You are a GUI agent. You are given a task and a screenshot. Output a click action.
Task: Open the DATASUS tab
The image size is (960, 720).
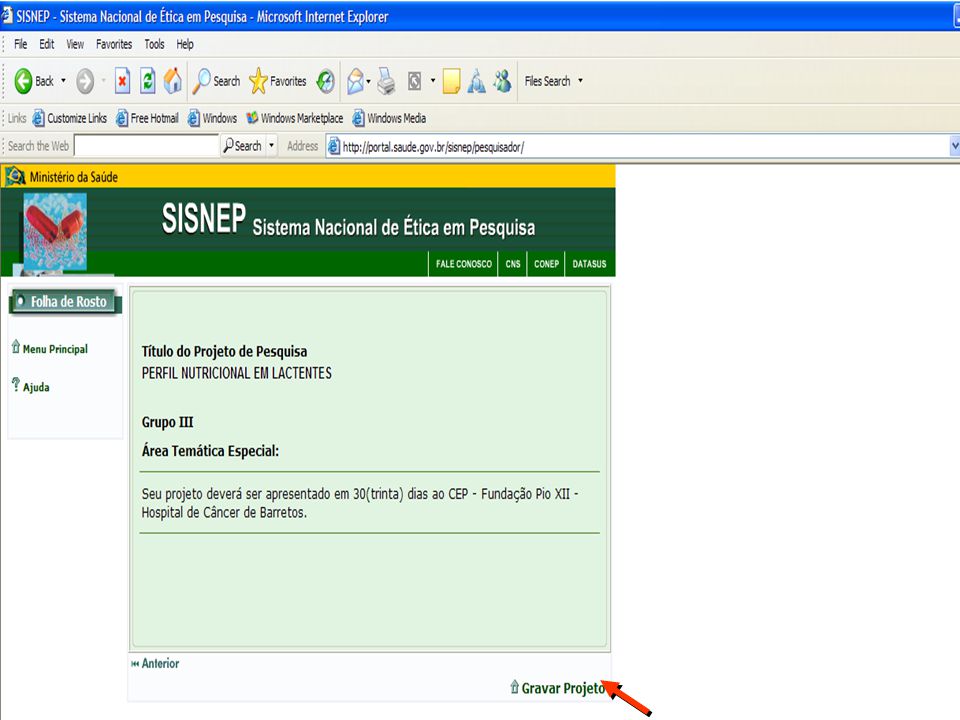click(x=590, y=264)
